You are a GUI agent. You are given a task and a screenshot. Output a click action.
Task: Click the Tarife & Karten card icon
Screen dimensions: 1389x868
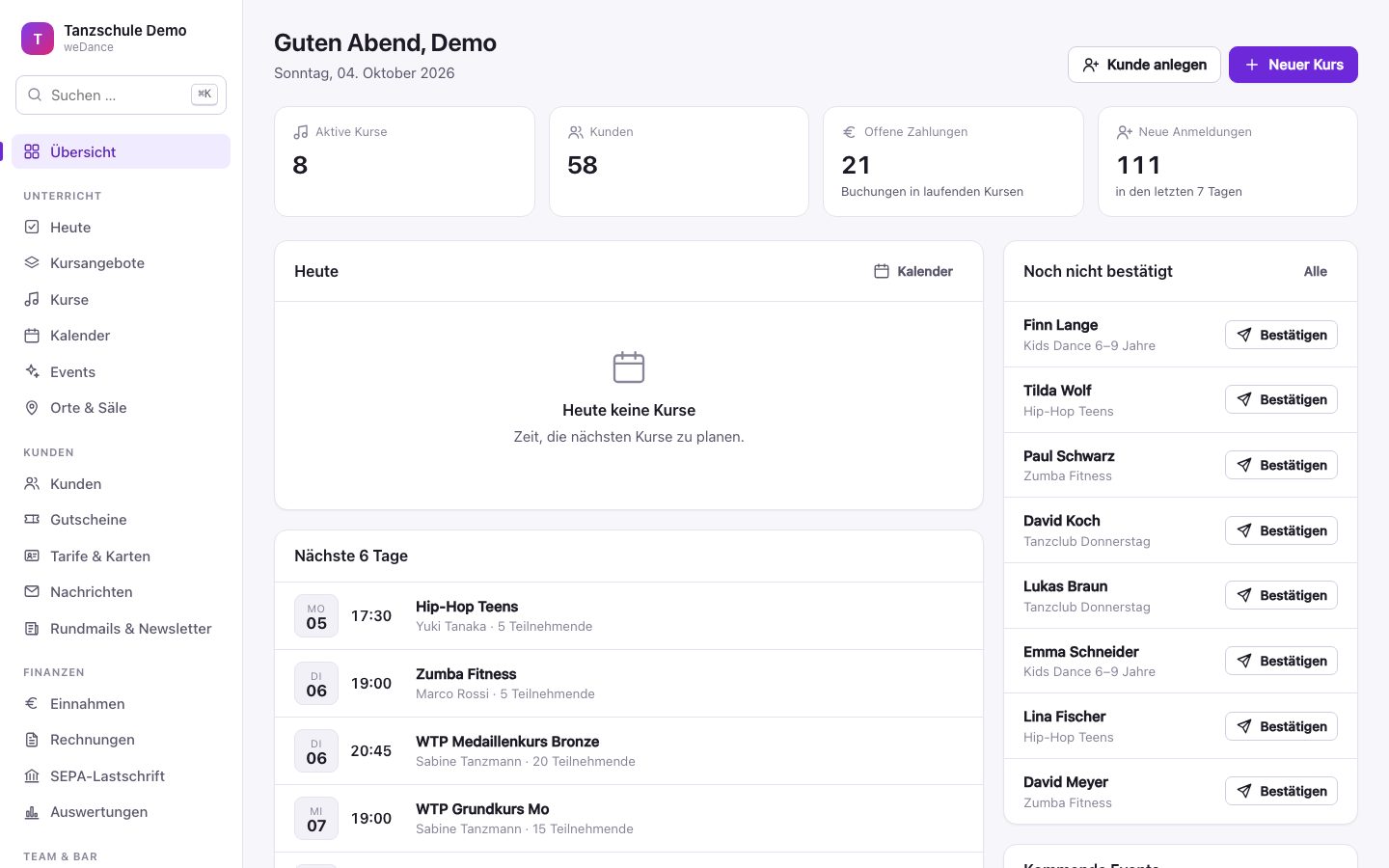point(32,556)
